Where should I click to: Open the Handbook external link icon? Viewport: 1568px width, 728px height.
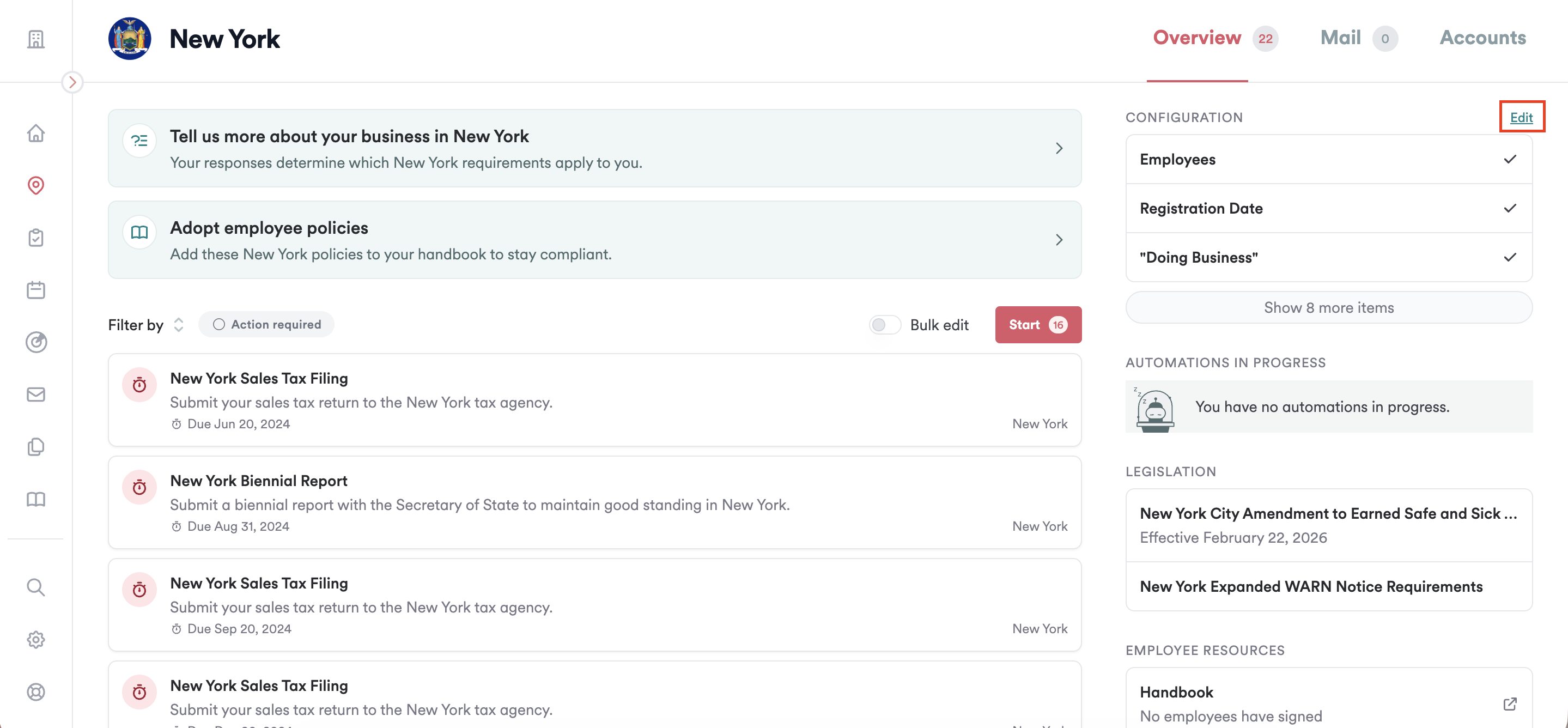1510,703
